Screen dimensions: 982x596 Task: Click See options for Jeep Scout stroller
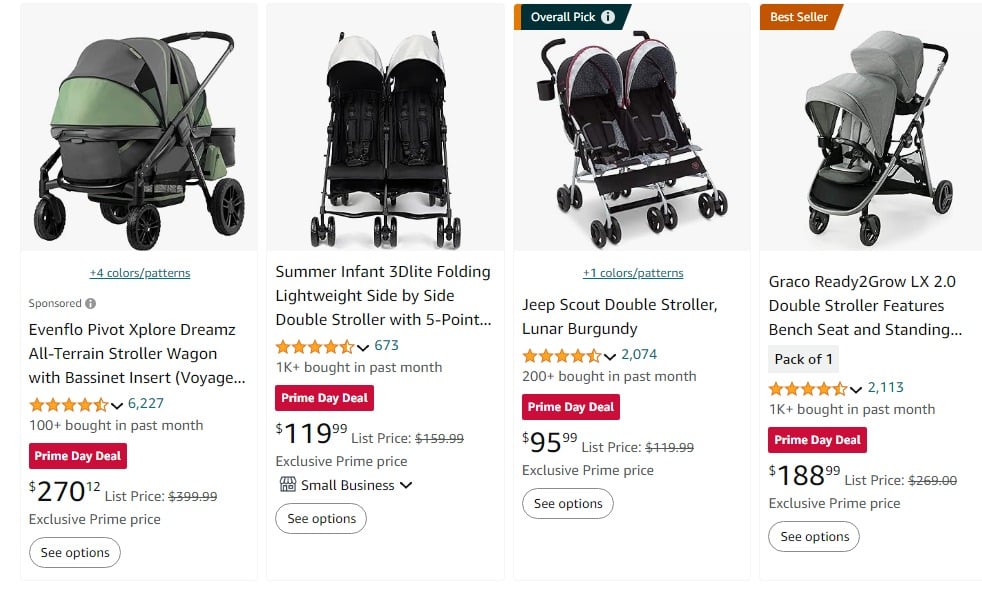tap(568, 503)
